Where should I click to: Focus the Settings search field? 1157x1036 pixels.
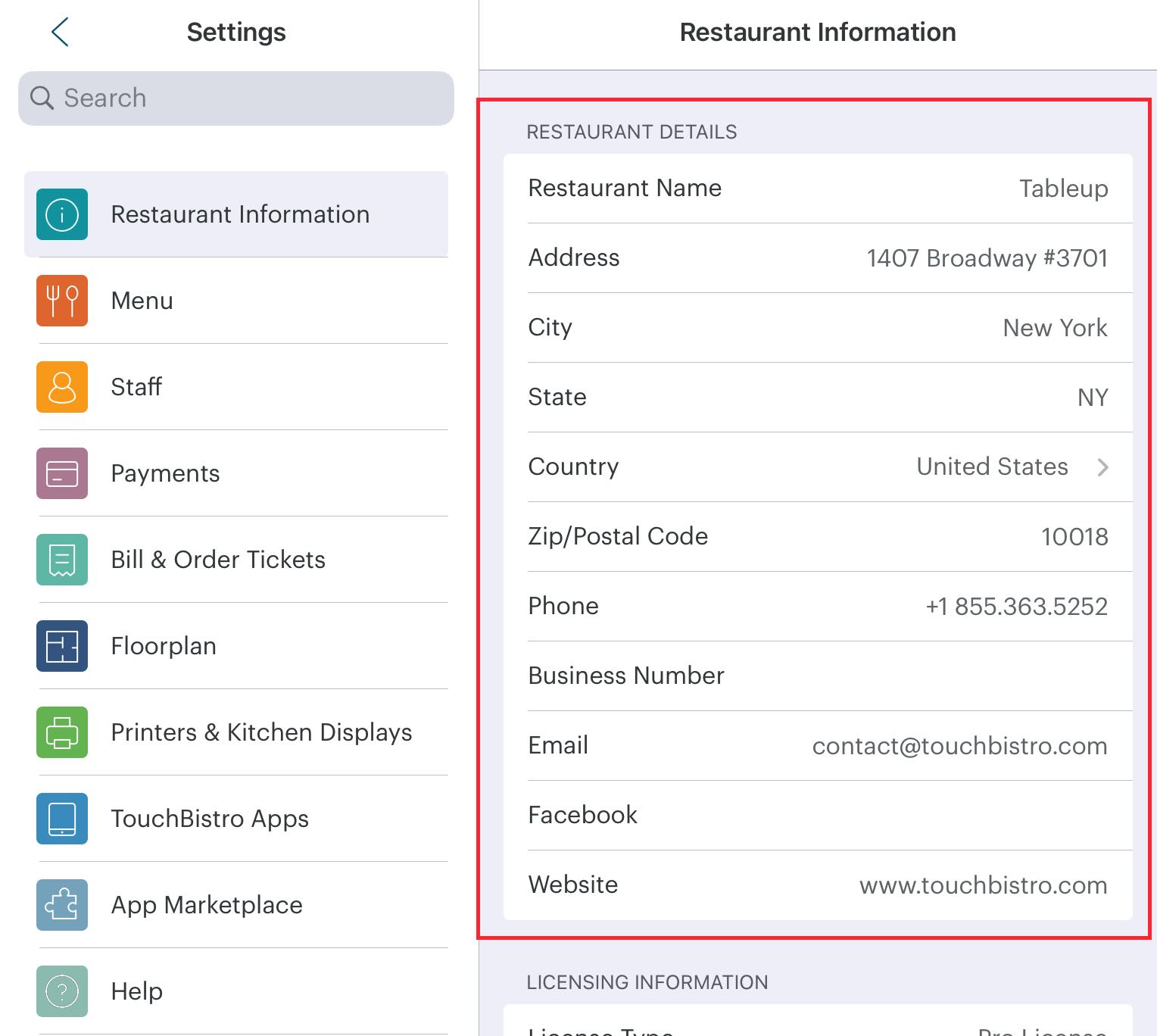click(x=236, y=98)
